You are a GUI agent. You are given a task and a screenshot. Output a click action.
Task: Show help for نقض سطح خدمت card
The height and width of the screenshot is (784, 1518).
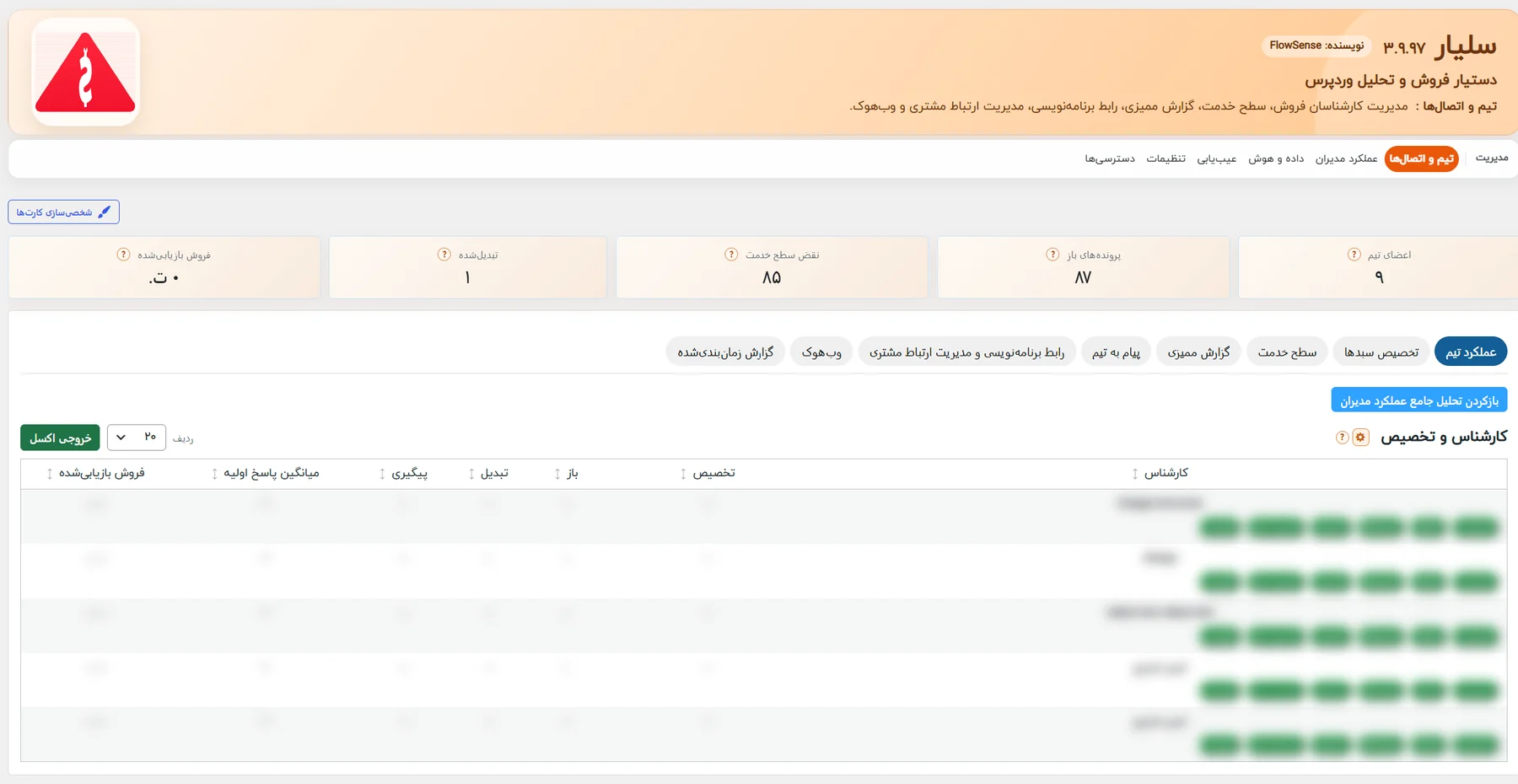[731, 255]
